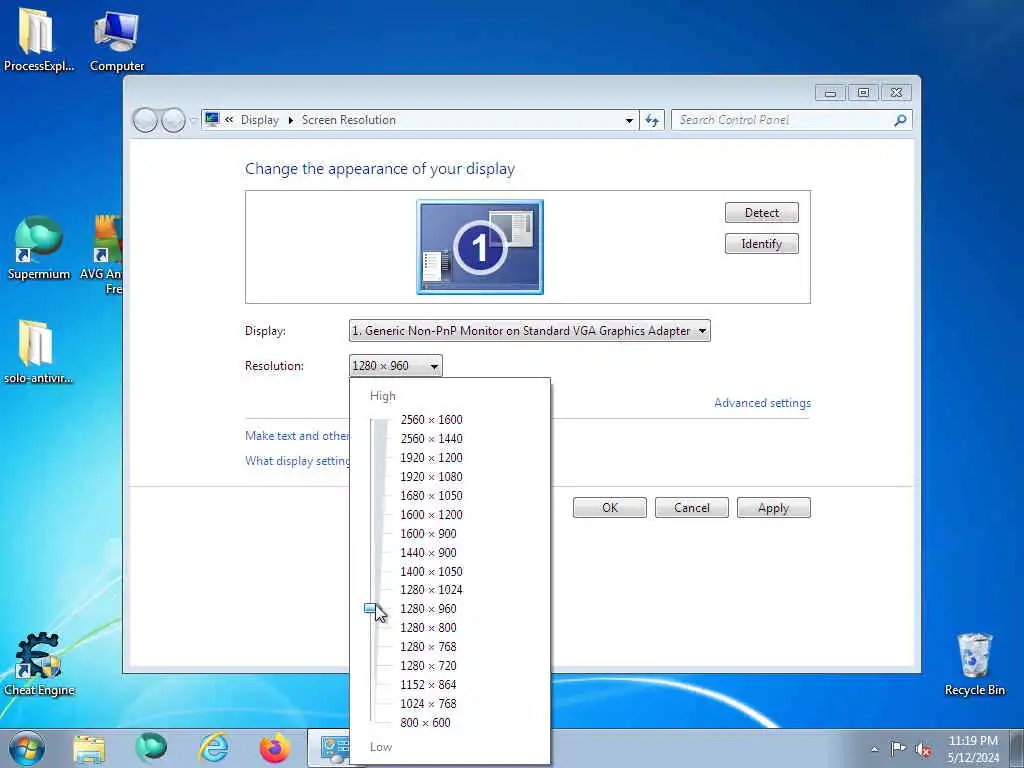Go back in Control Panel navigation

145,120
